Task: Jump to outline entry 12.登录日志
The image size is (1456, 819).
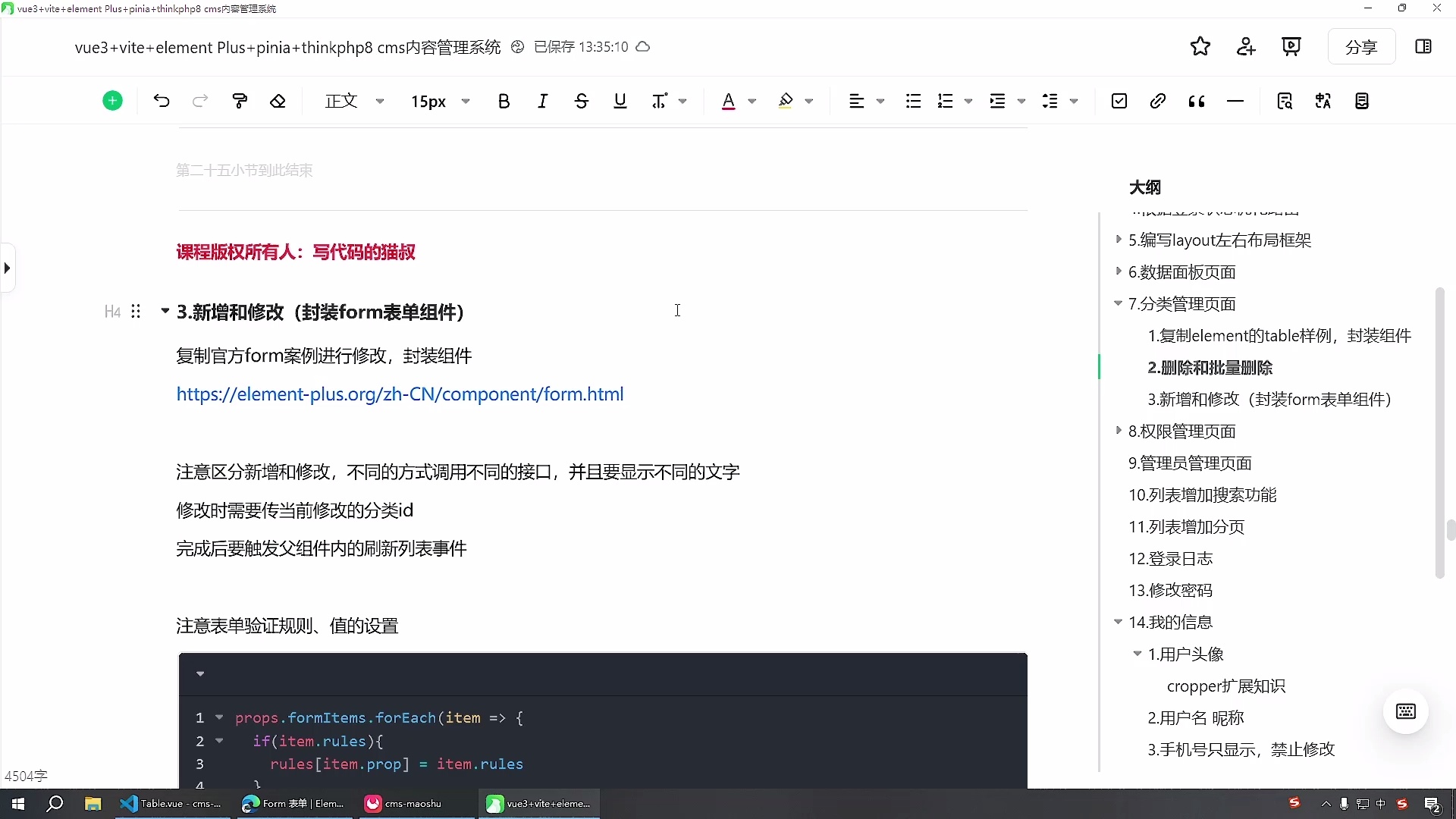Action: tap(1170, 559)
